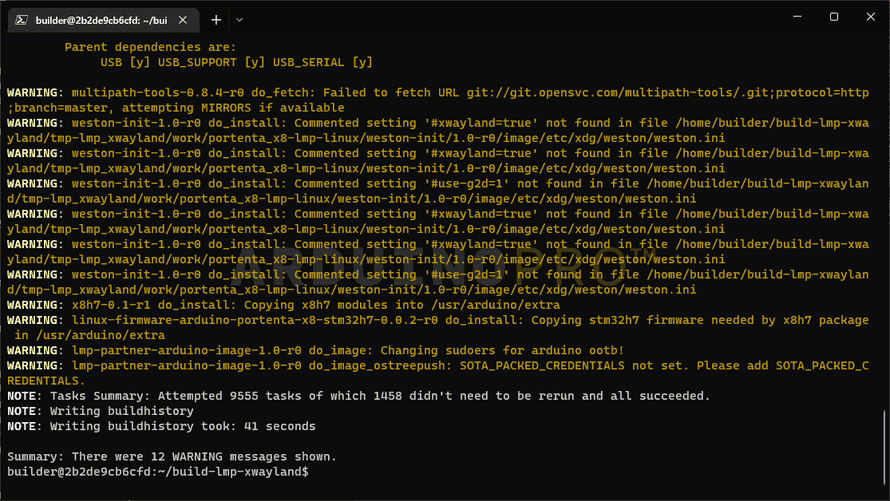Close the builder@2b2de9cb6cfd tab
This screenshot has width=890, height=501.
[181, 19]
